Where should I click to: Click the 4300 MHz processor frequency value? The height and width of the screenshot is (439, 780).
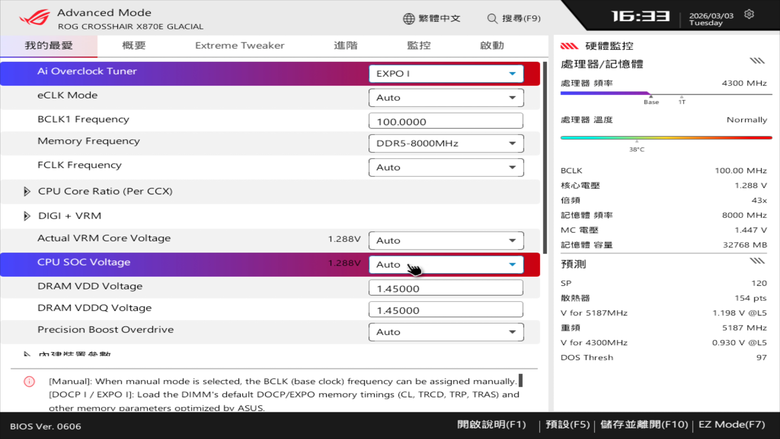tap(744, 83)
